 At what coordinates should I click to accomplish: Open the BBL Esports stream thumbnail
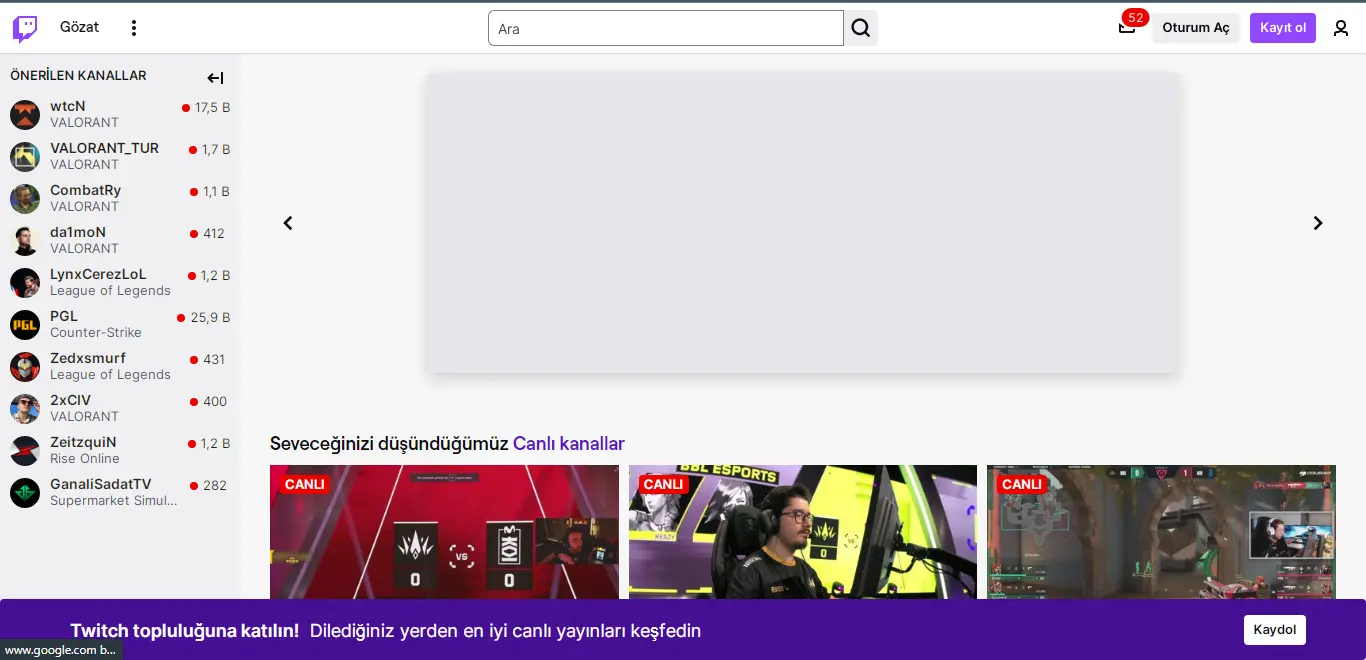point(803,532)
